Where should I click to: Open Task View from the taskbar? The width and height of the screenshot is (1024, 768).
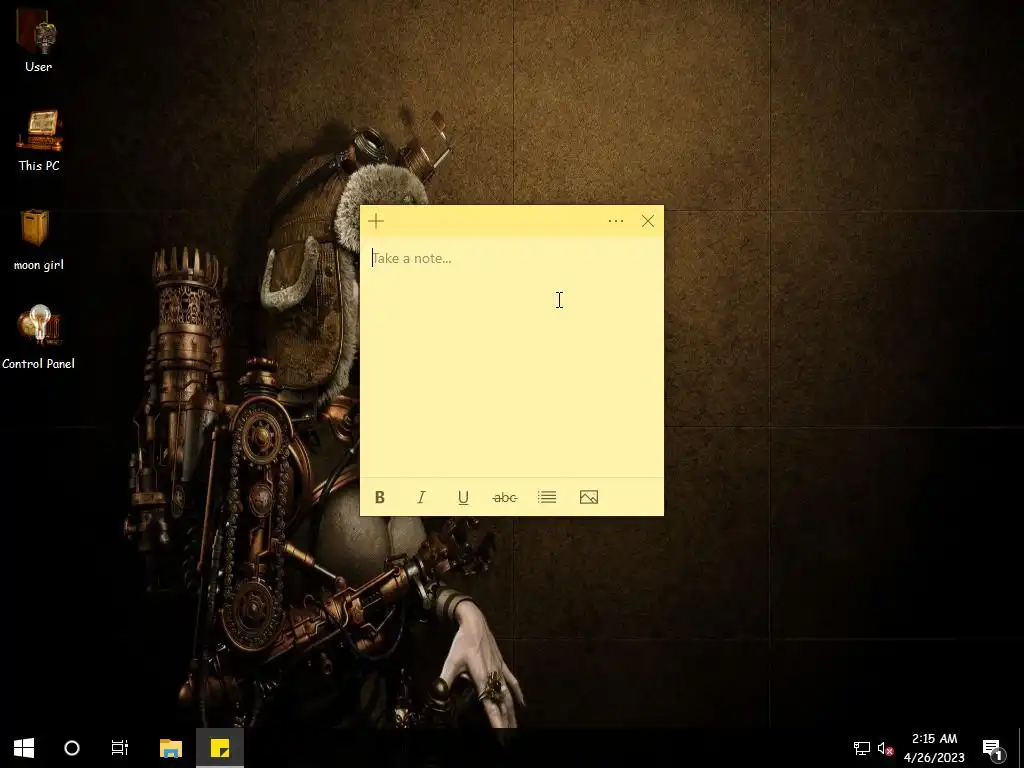(120, 748)
